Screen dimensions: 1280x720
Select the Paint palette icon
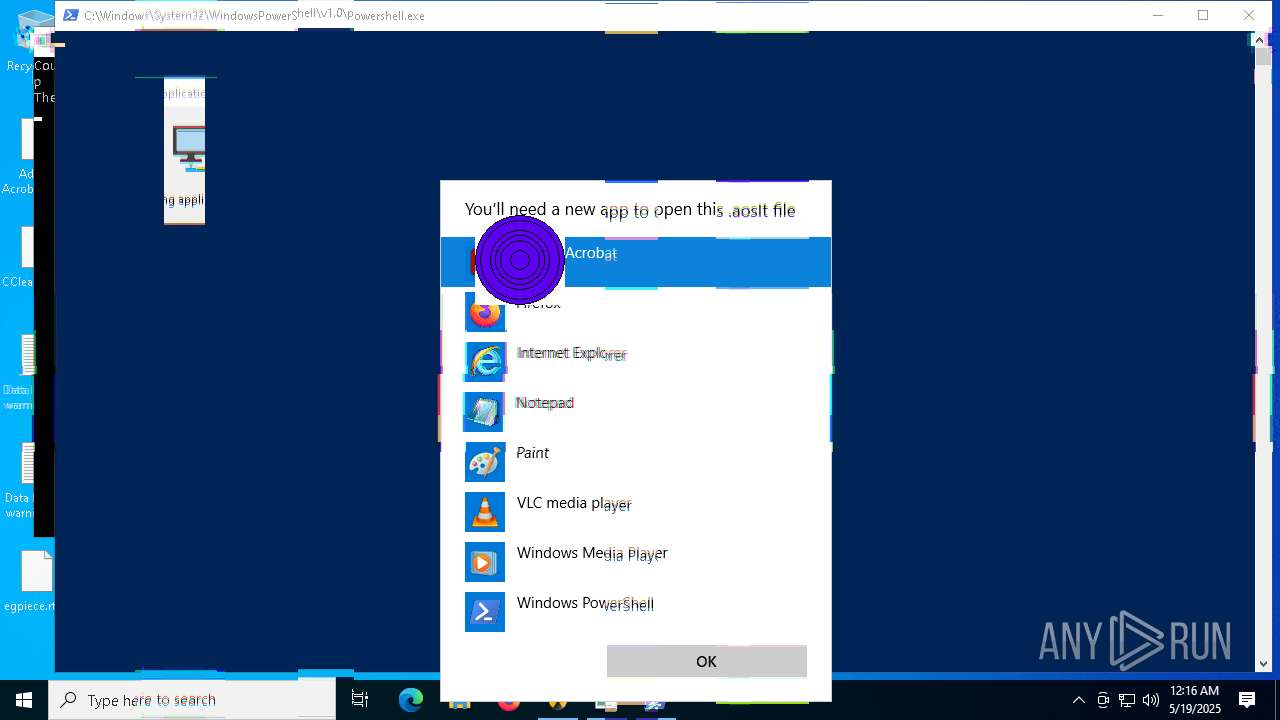[x=485, y=462]
